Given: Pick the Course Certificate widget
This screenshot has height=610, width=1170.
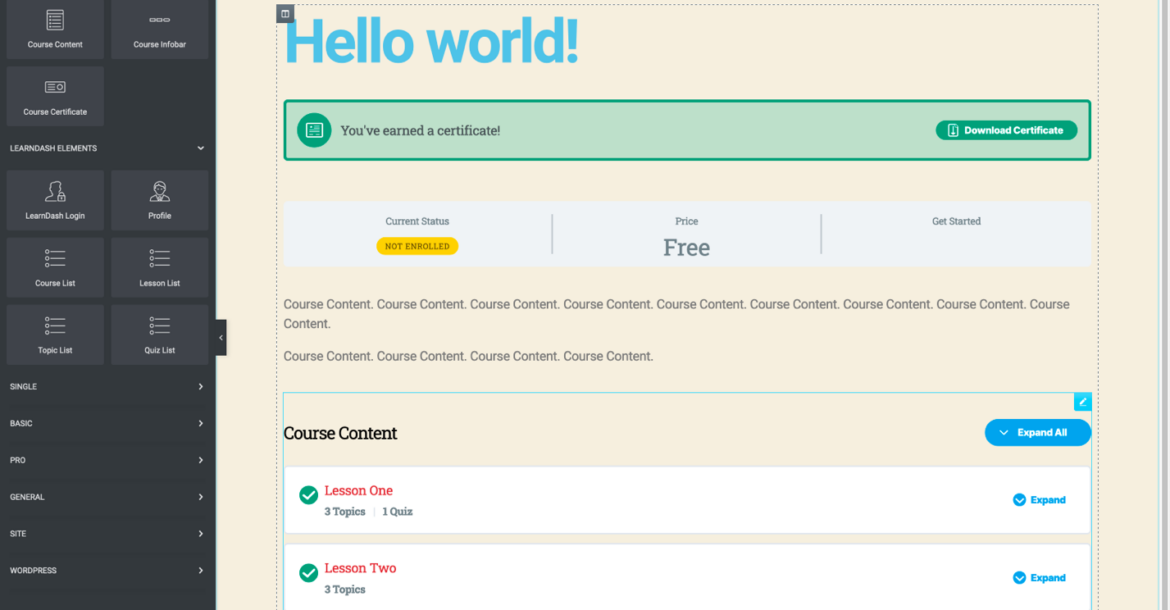Looking at the screenshot, I should click(x=55, y=96).
